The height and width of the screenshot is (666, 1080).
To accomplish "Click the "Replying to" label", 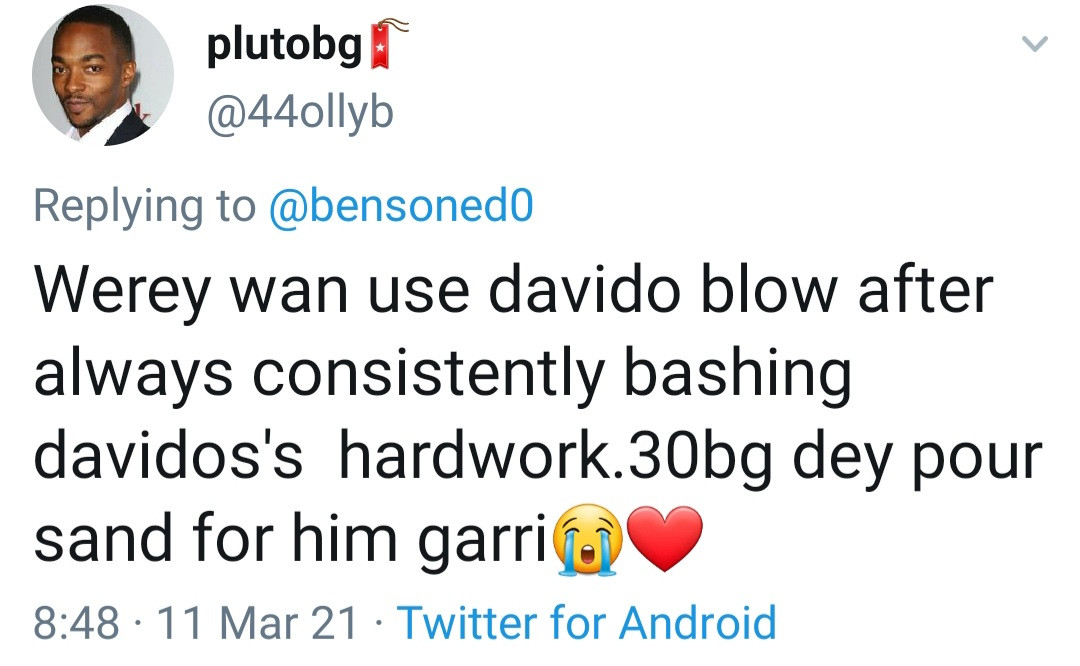I will pyautogui.click(x=144, y=206).
